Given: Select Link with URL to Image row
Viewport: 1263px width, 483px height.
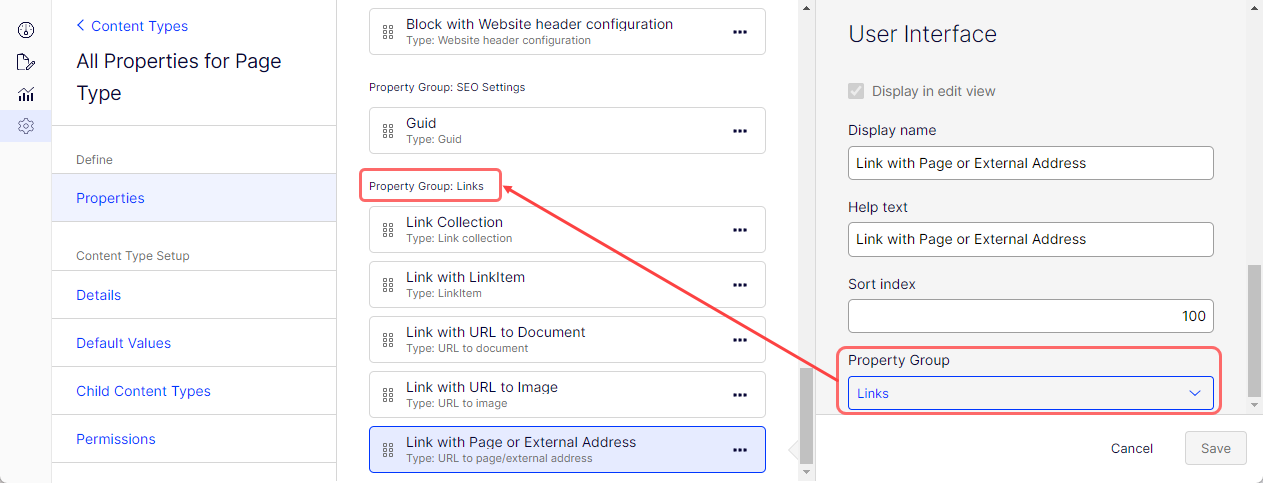Looking at the screenshot, I should [567, 395].
